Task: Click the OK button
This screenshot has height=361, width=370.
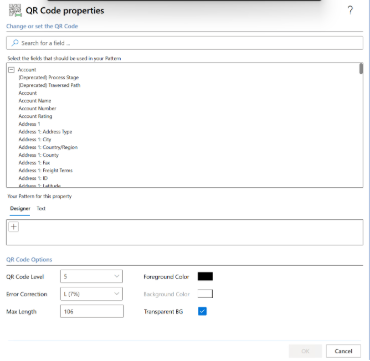Action: pos(305,351)
